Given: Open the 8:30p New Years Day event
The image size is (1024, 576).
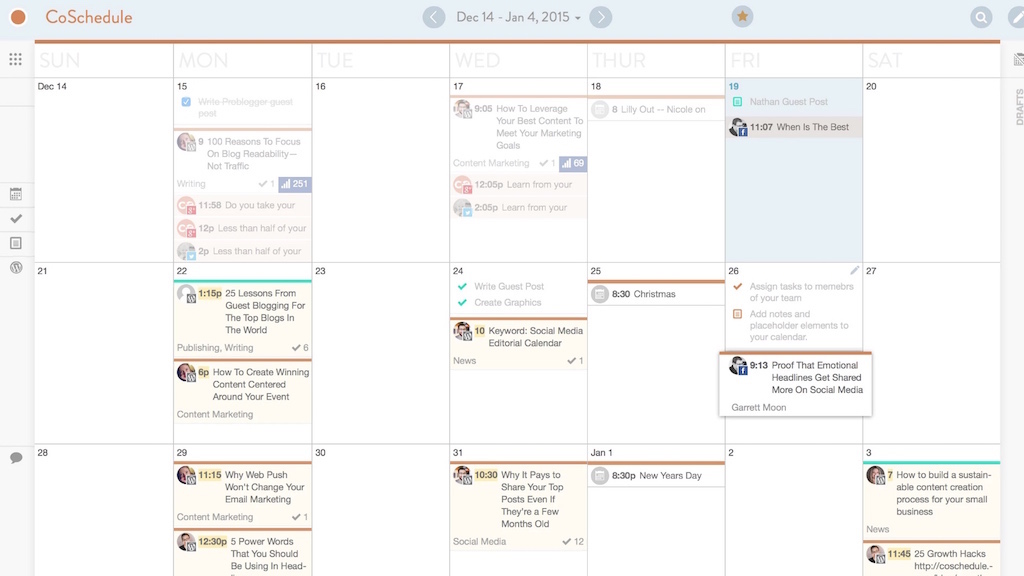Looking at the screenshot, I should pos(656,475).
